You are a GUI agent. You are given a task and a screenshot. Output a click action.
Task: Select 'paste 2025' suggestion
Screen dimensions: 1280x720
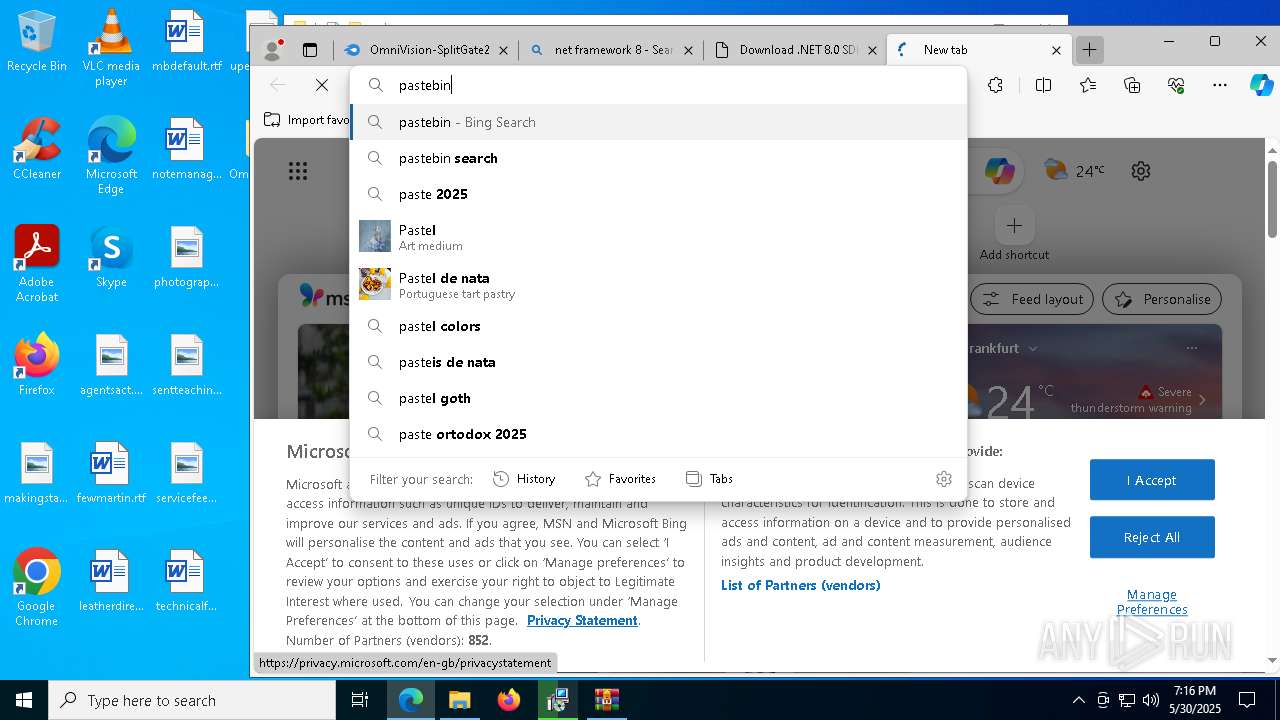pos(659,194)
